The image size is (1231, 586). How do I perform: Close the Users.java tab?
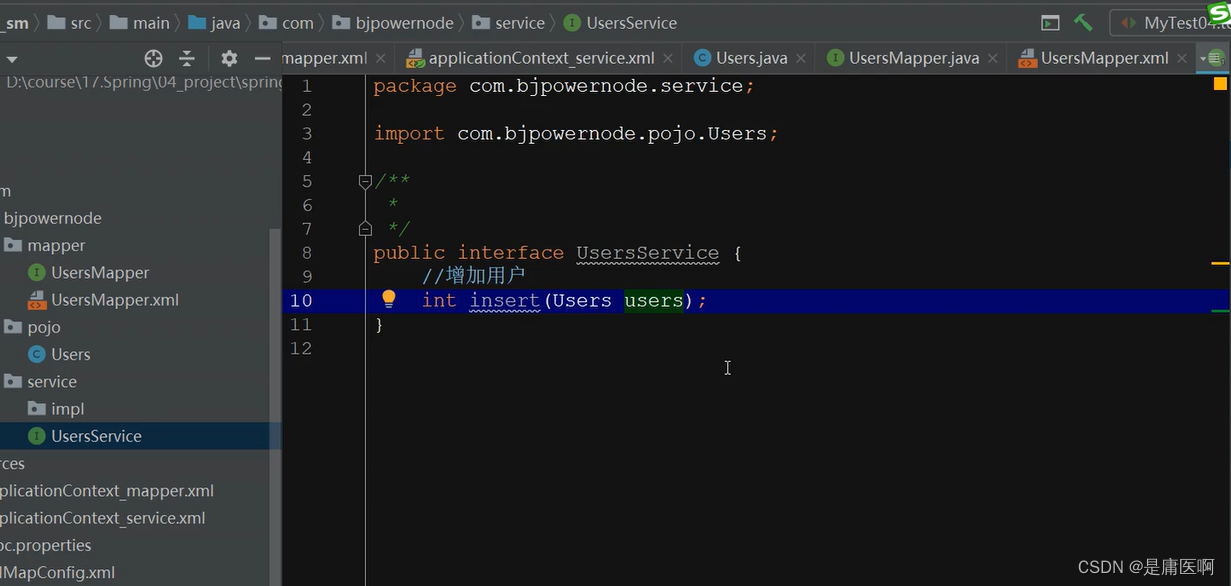[802, 59]
